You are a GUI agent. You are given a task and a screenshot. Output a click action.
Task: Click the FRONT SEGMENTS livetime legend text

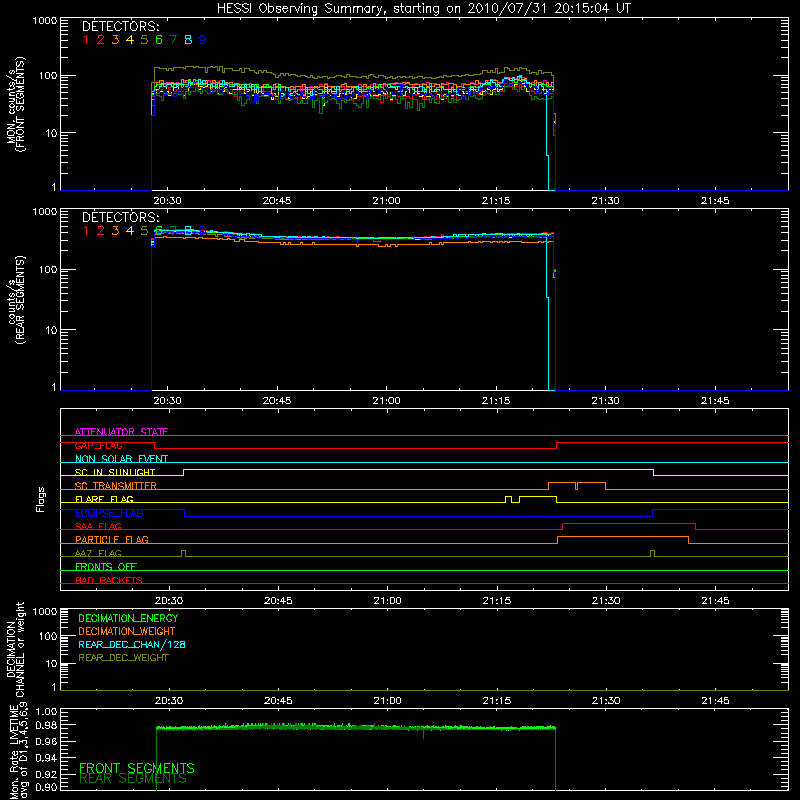coord(137,768)
